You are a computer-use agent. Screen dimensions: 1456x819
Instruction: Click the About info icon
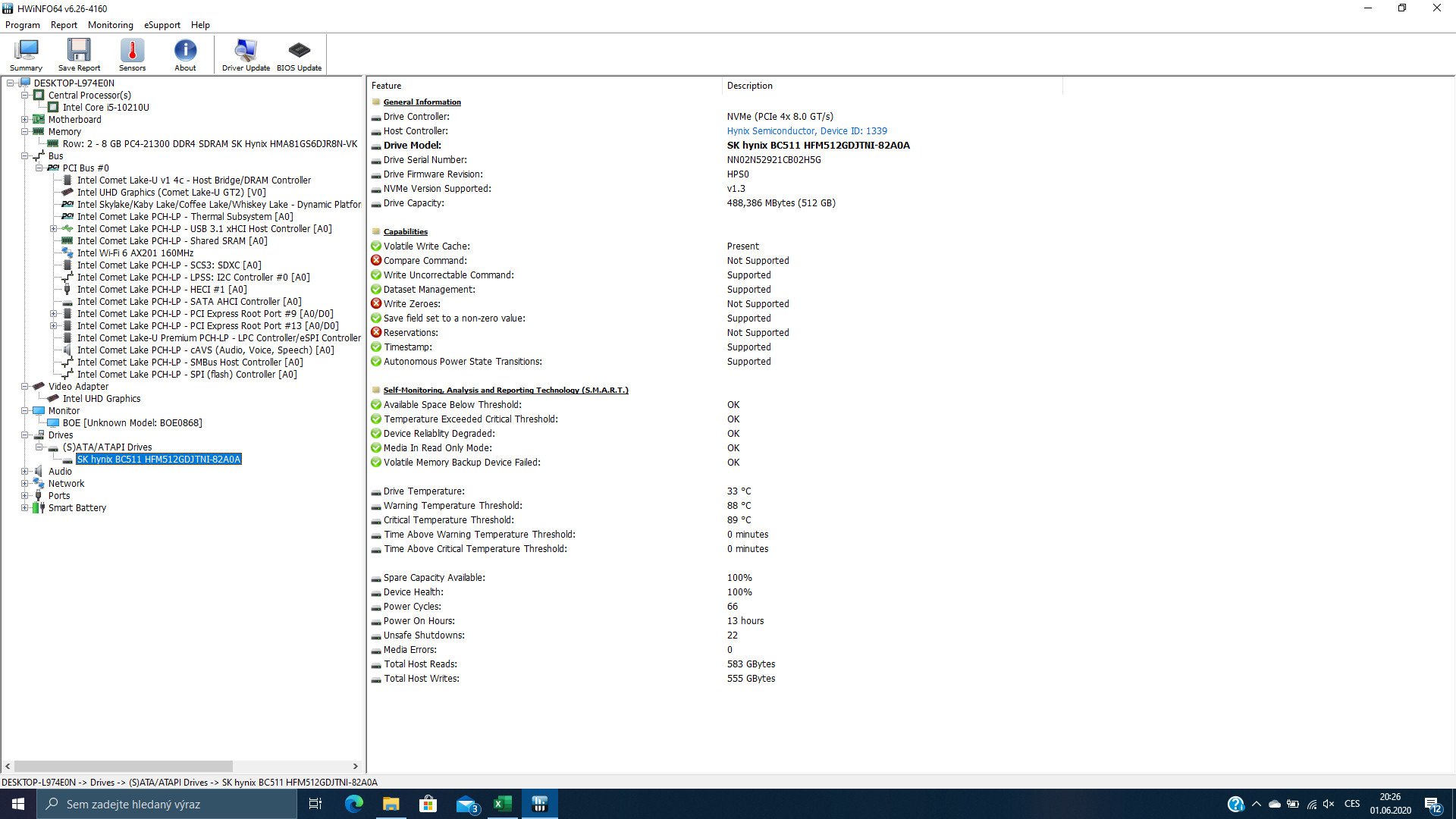[x=185, y=55]
